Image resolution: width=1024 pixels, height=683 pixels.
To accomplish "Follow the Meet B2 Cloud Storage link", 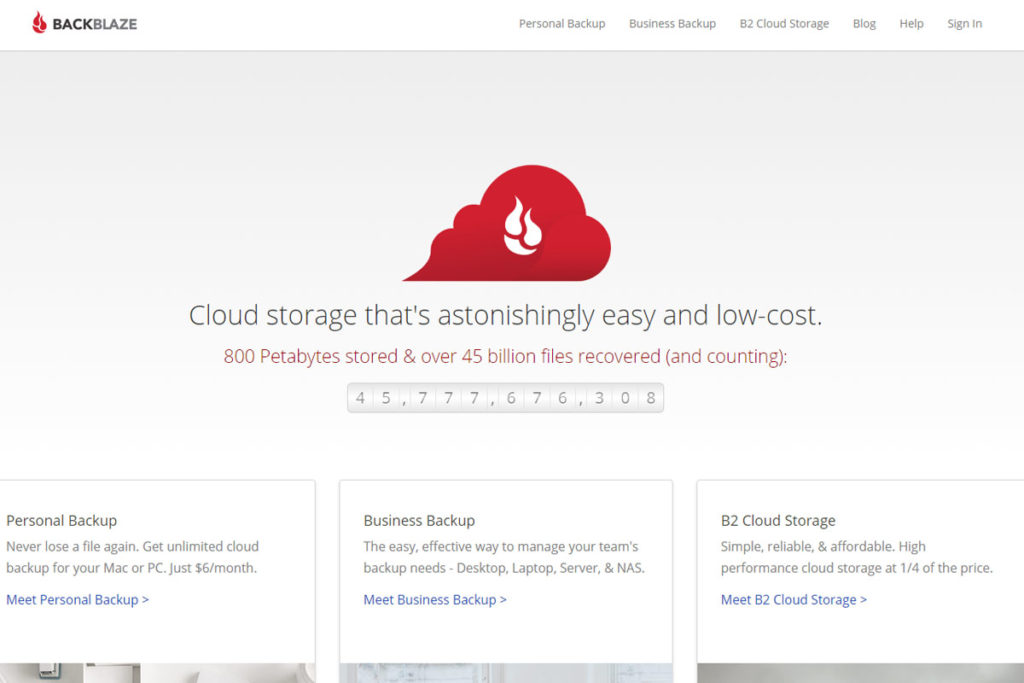I will click(793, 599).
